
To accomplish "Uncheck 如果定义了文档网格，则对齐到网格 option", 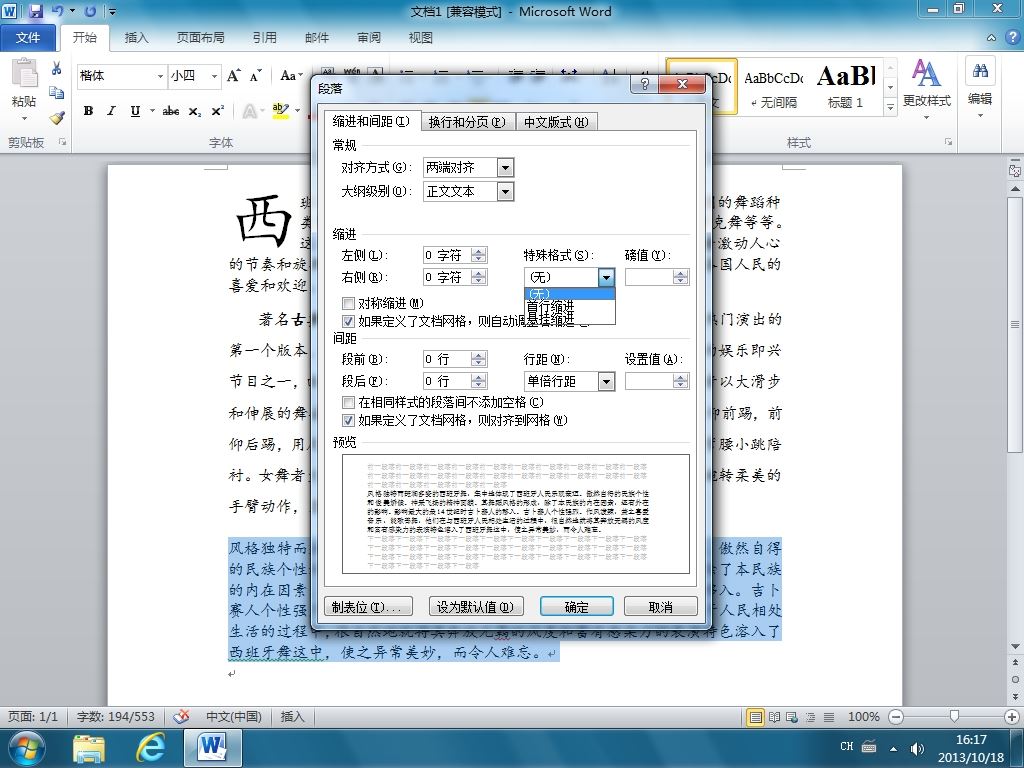I will 348,421.
